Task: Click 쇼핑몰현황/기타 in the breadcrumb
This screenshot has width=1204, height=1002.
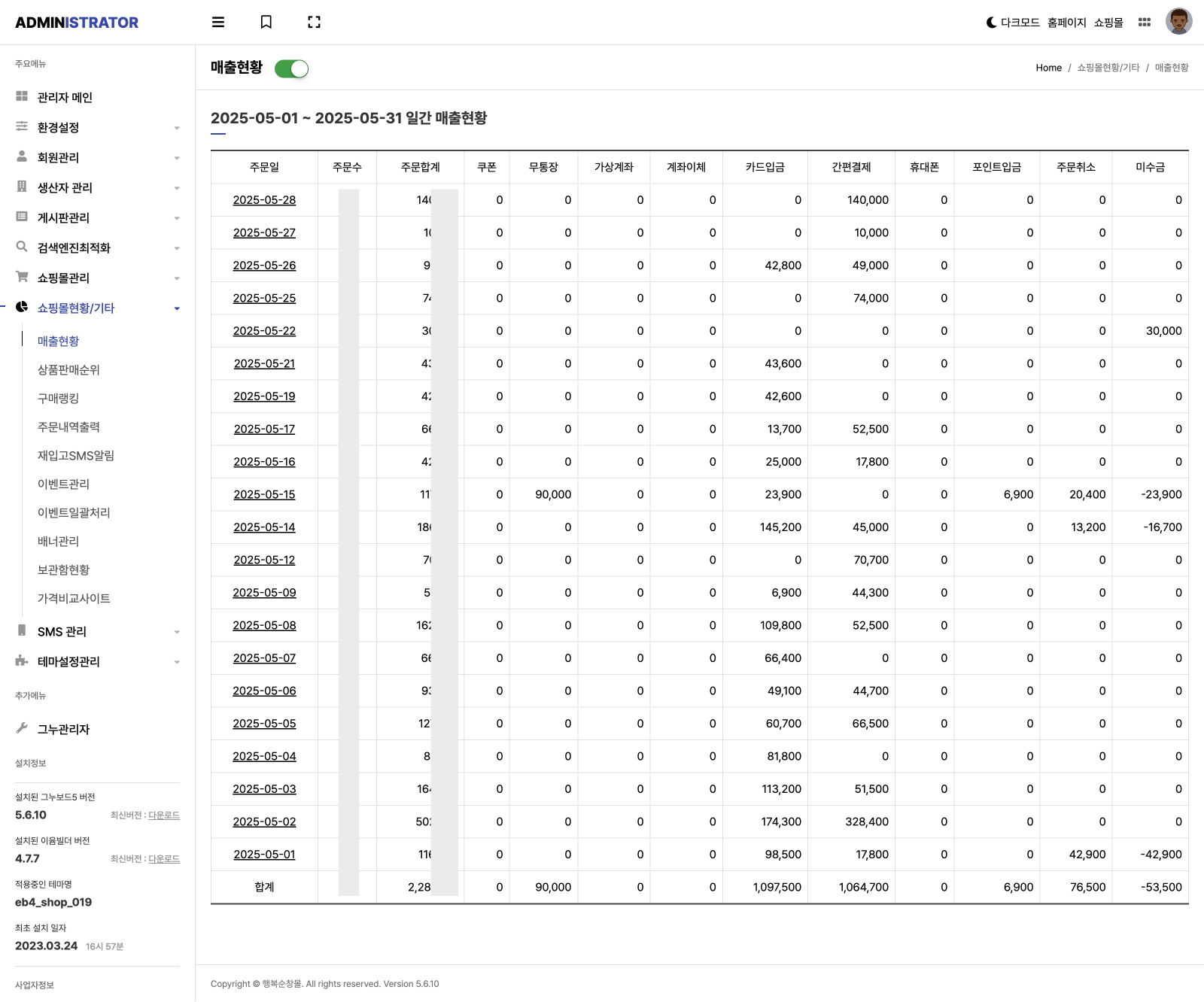Action: coord(1108,68)
